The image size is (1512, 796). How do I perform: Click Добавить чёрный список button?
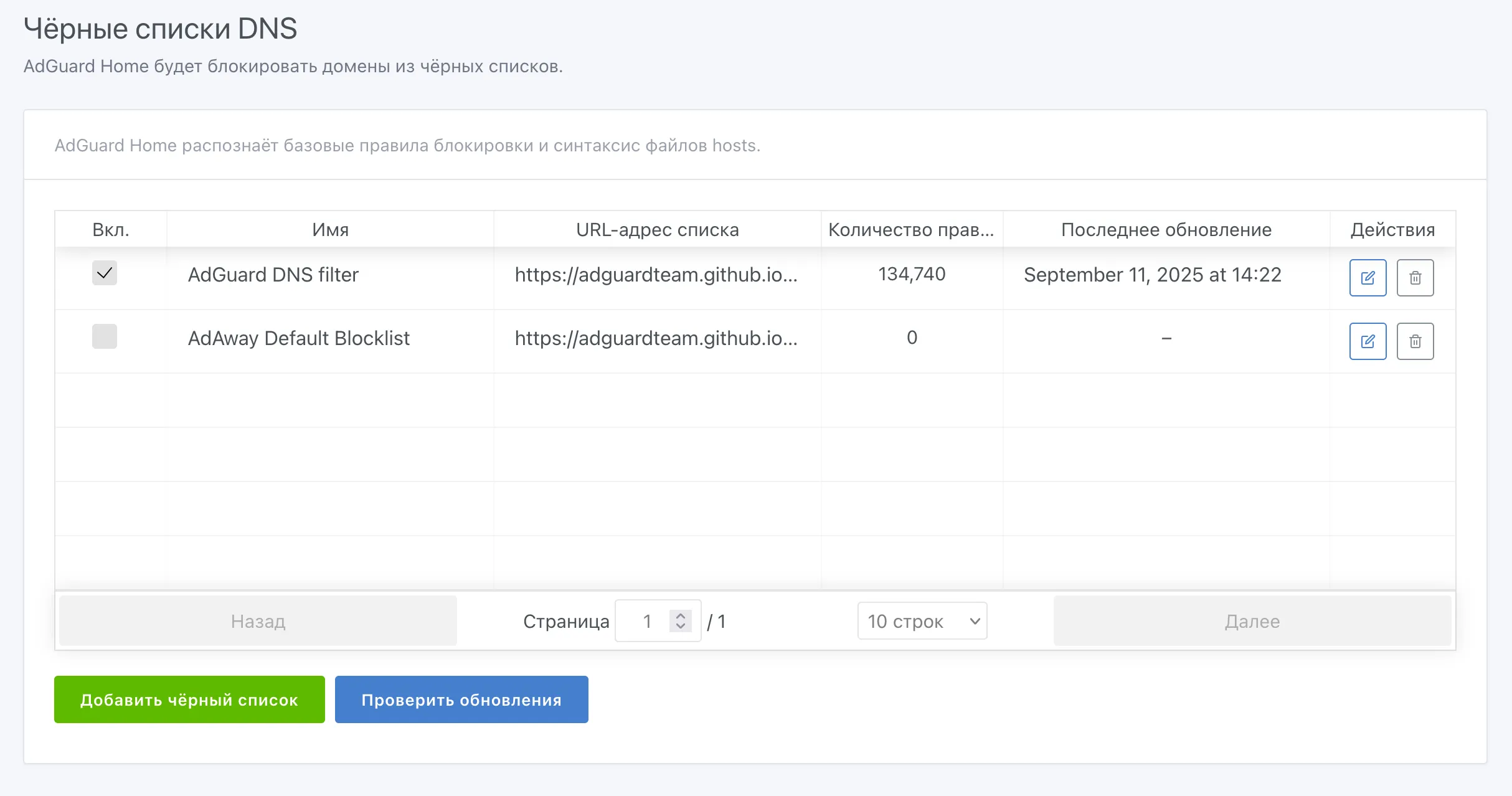click(x=189, y=699)
